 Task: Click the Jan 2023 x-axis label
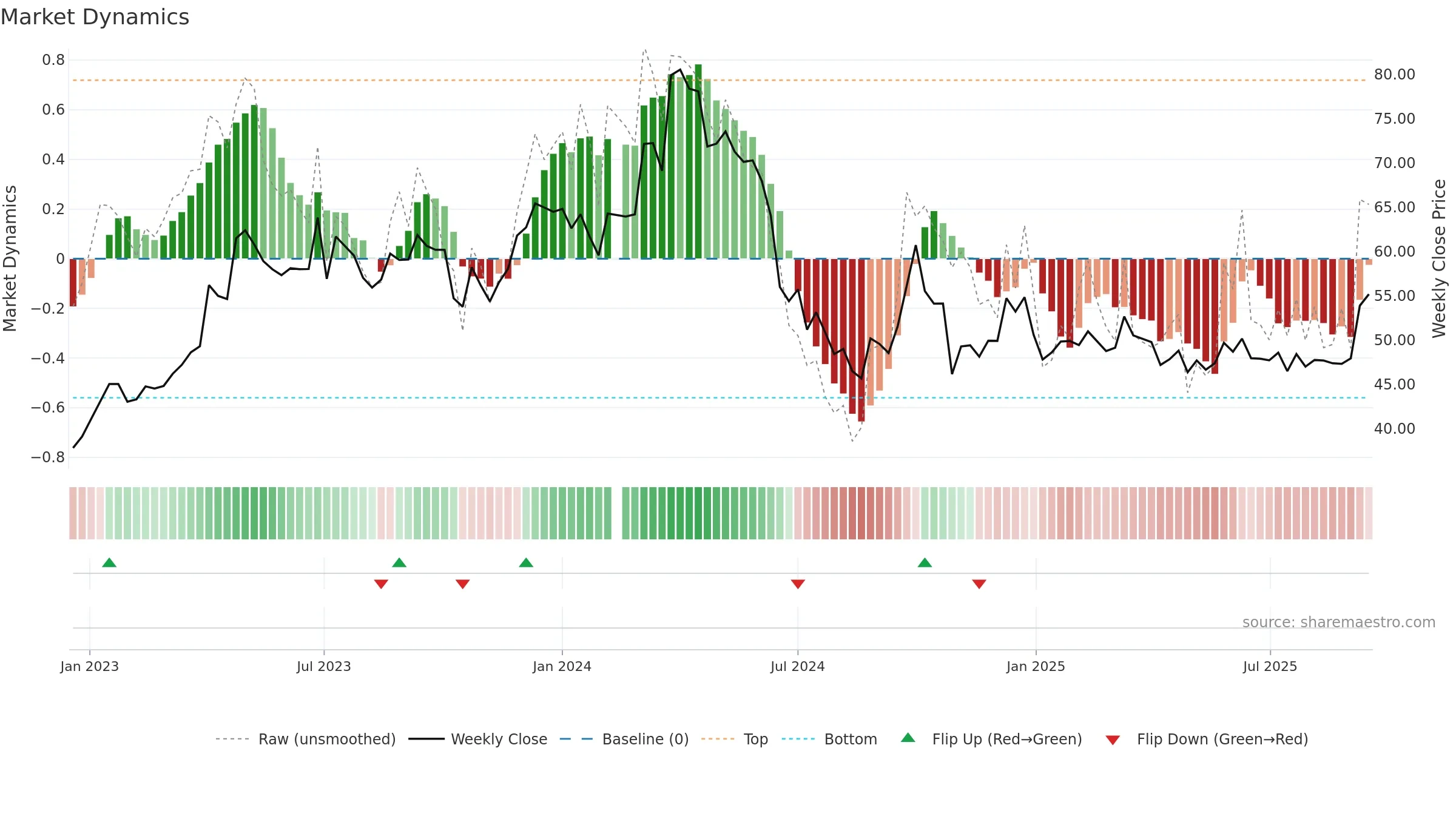90,666
